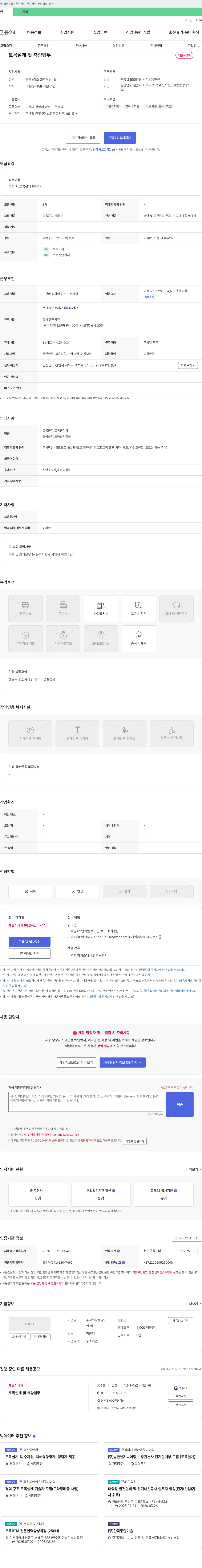The image size is (202, 1568).
Task: Click the 직원대출제도 icon
Action: [63, 638]
